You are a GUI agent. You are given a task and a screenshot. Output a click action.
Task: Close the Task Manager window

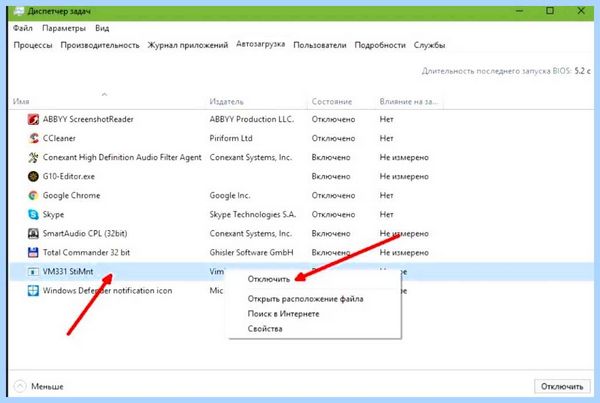[581, 11]
